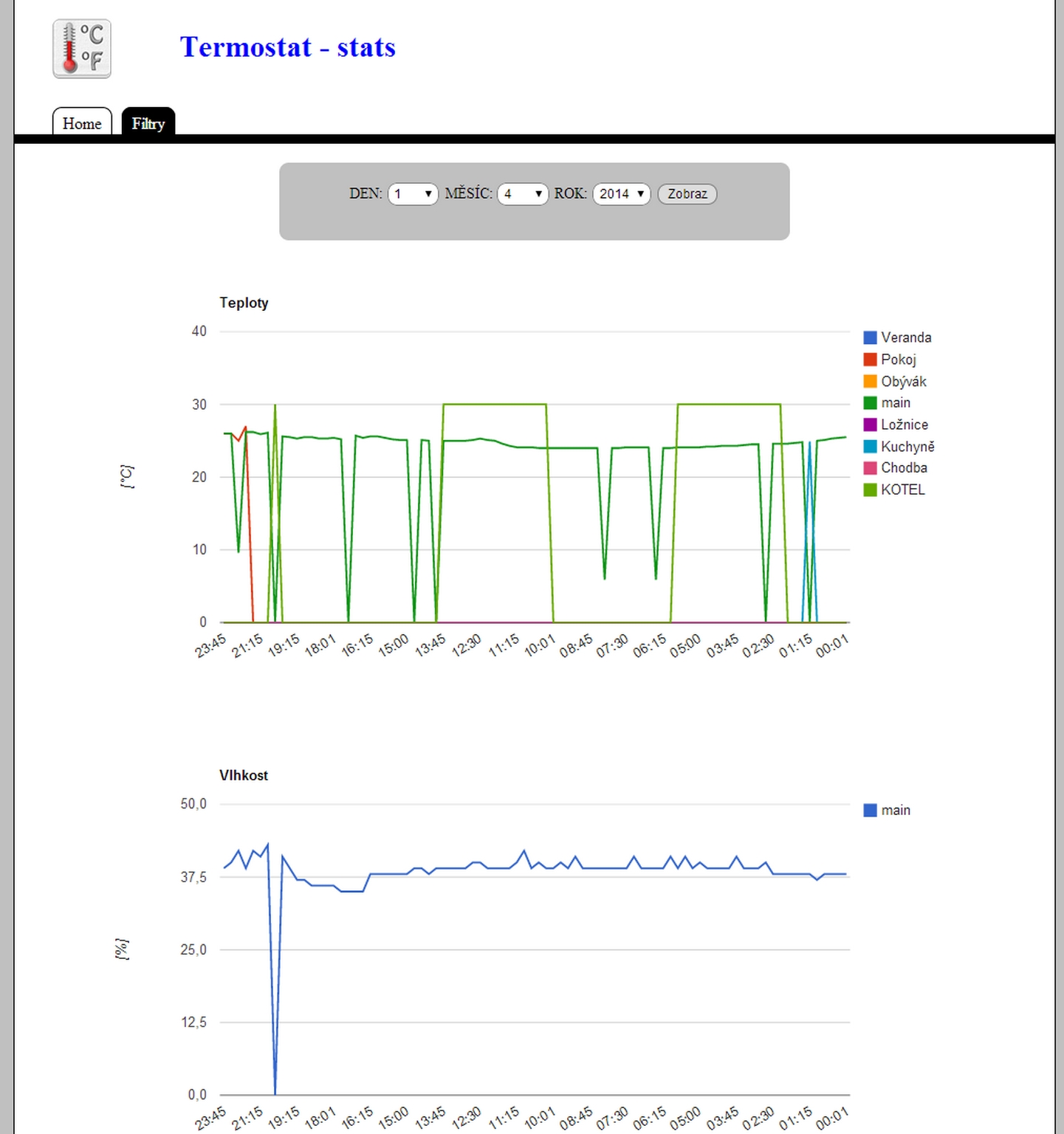1064x1134 pixels.
Task: Switch to the Filtry tab
Action: click(148, 123)
